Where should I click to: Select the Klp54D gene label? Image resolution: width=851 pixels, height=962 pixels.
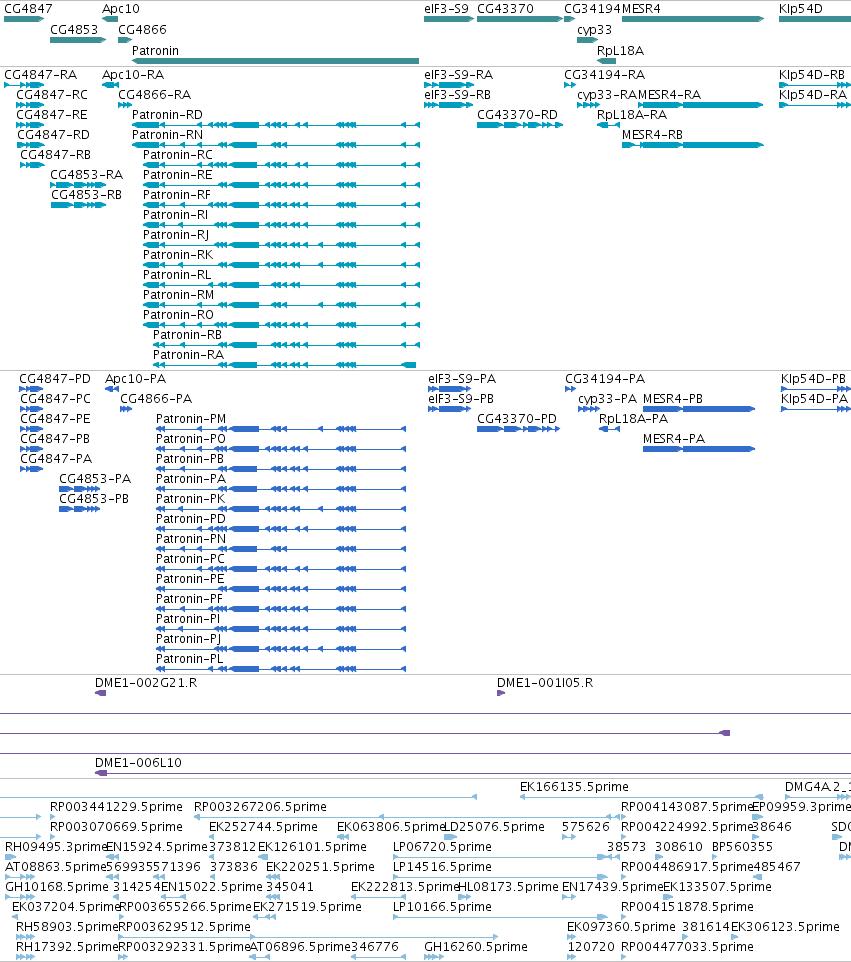801,9
